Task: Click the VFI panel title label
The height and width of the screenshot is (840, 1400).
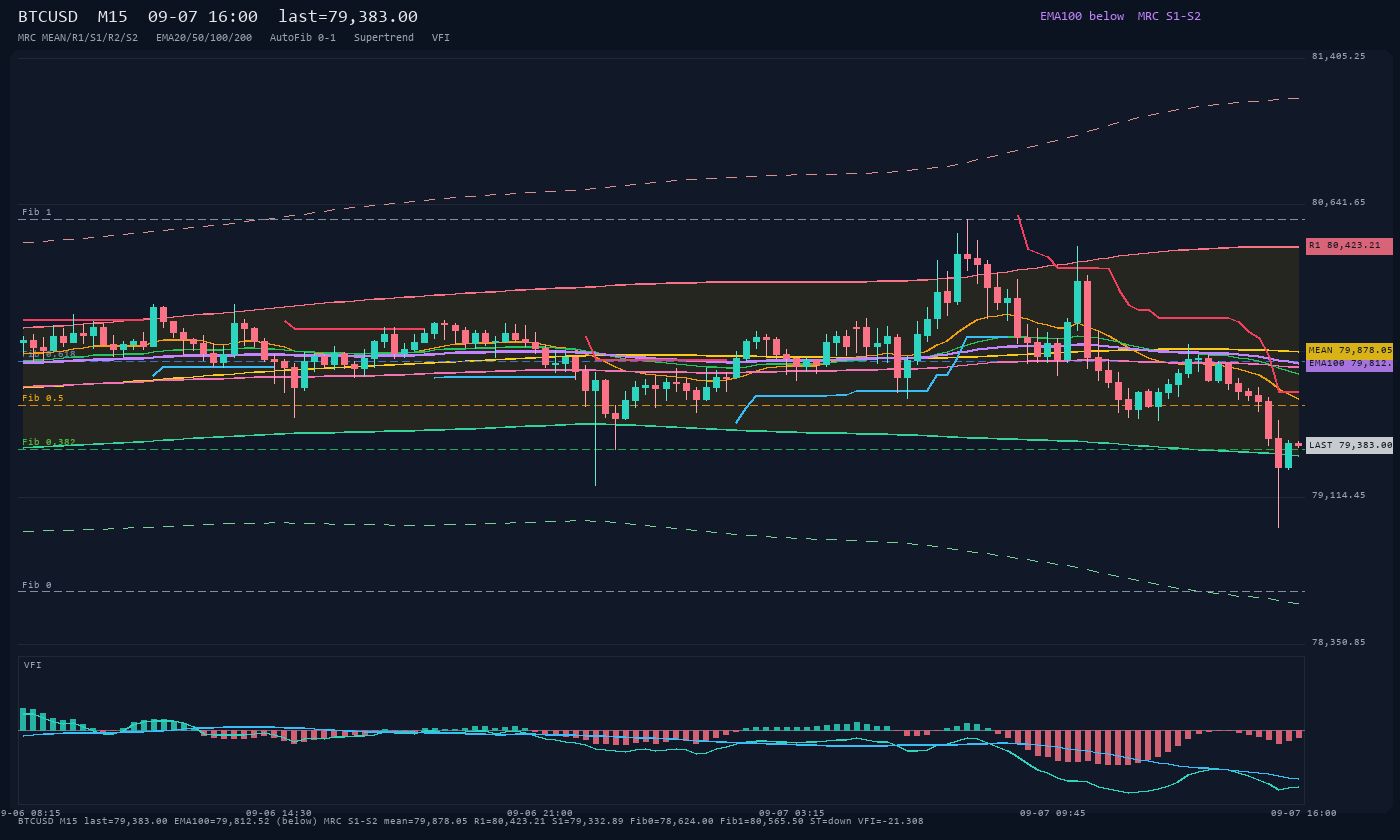Action: (33, 665)
